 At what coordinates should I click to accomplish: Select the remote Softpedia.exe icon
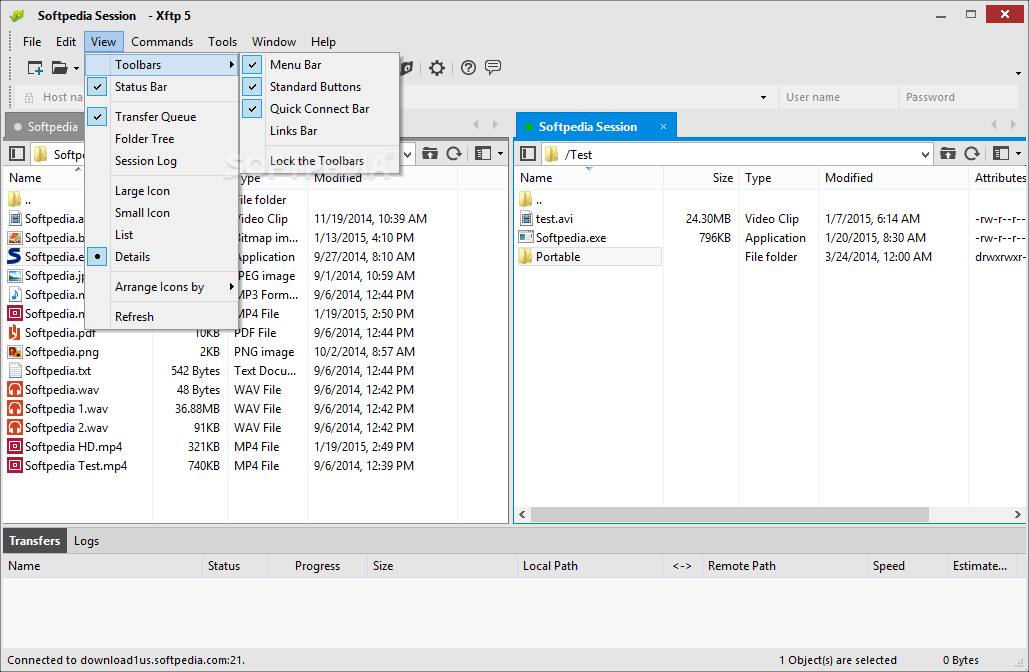point(526,238)
